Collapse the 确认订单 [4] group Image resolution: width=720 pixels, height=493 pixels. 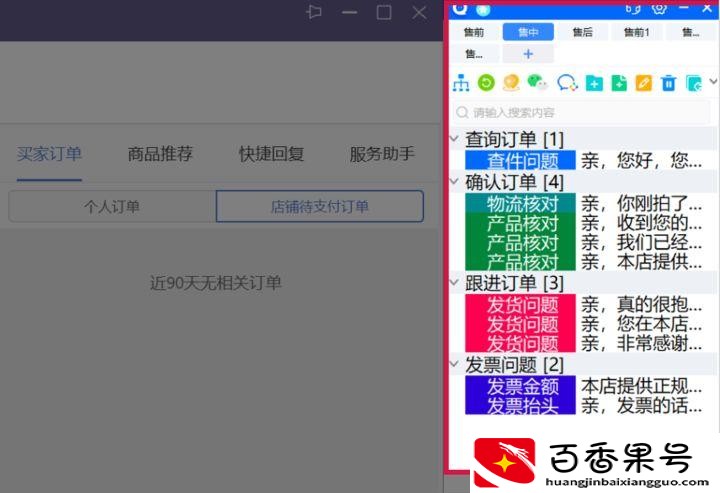(455, 181)
